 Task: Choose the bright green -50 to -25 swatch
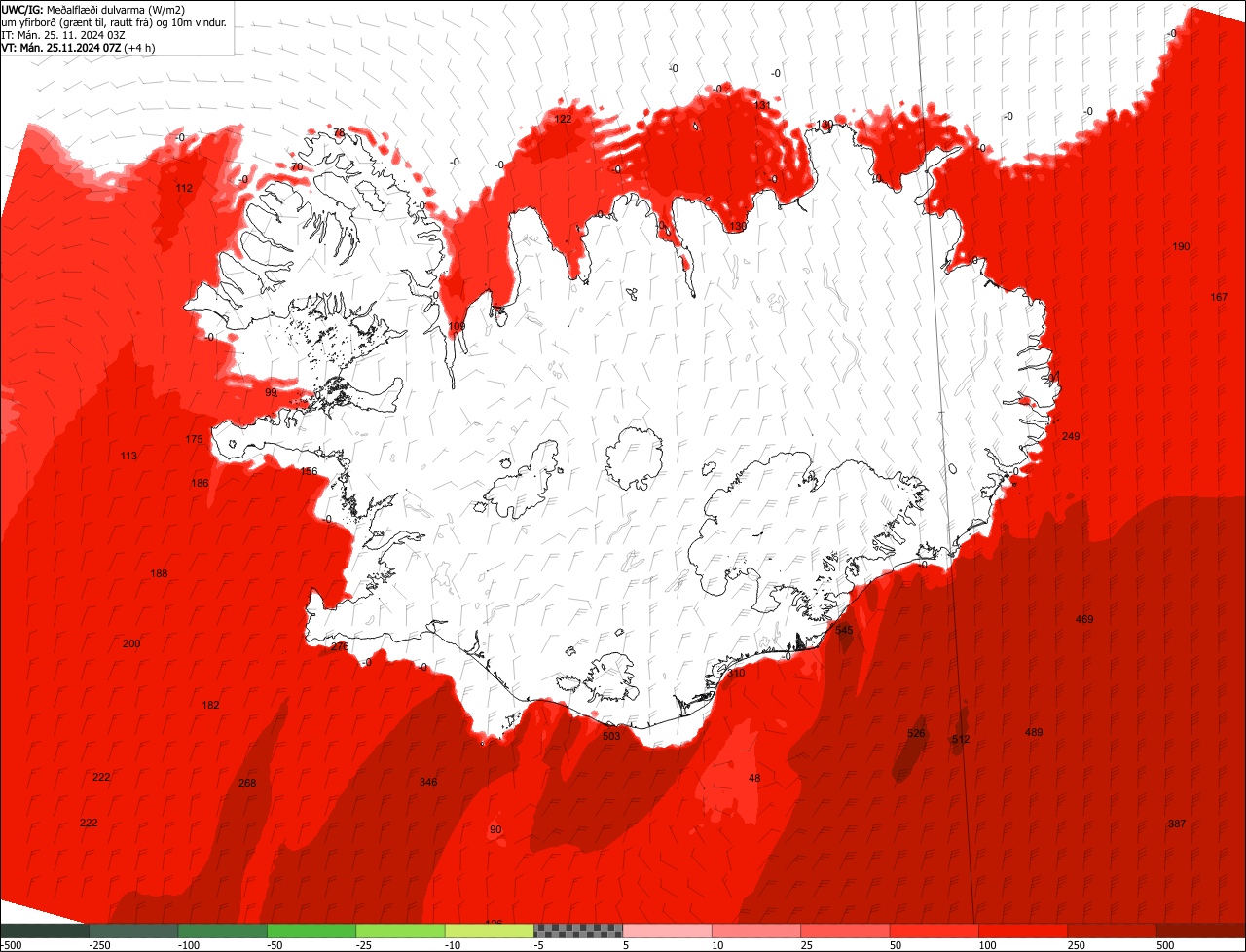pos(311,931)
